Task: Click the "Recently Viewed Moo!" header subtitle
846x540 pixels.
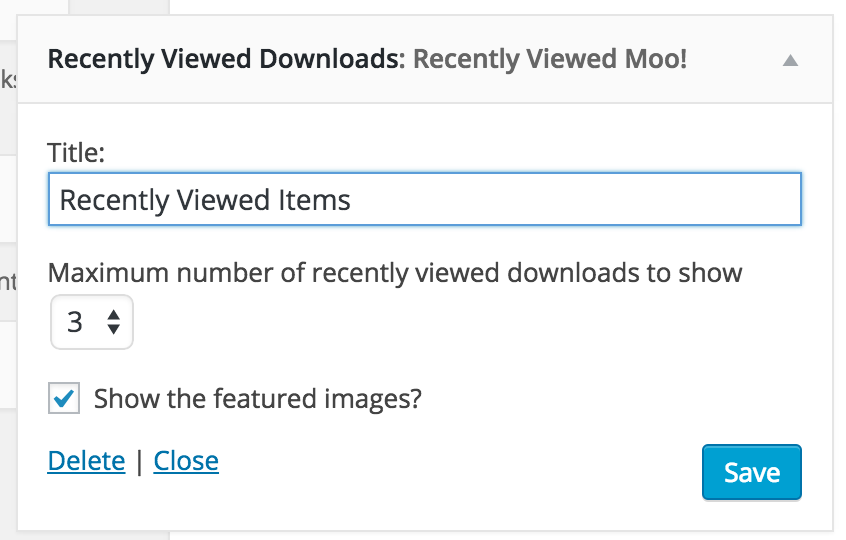Action: point(550,59)
